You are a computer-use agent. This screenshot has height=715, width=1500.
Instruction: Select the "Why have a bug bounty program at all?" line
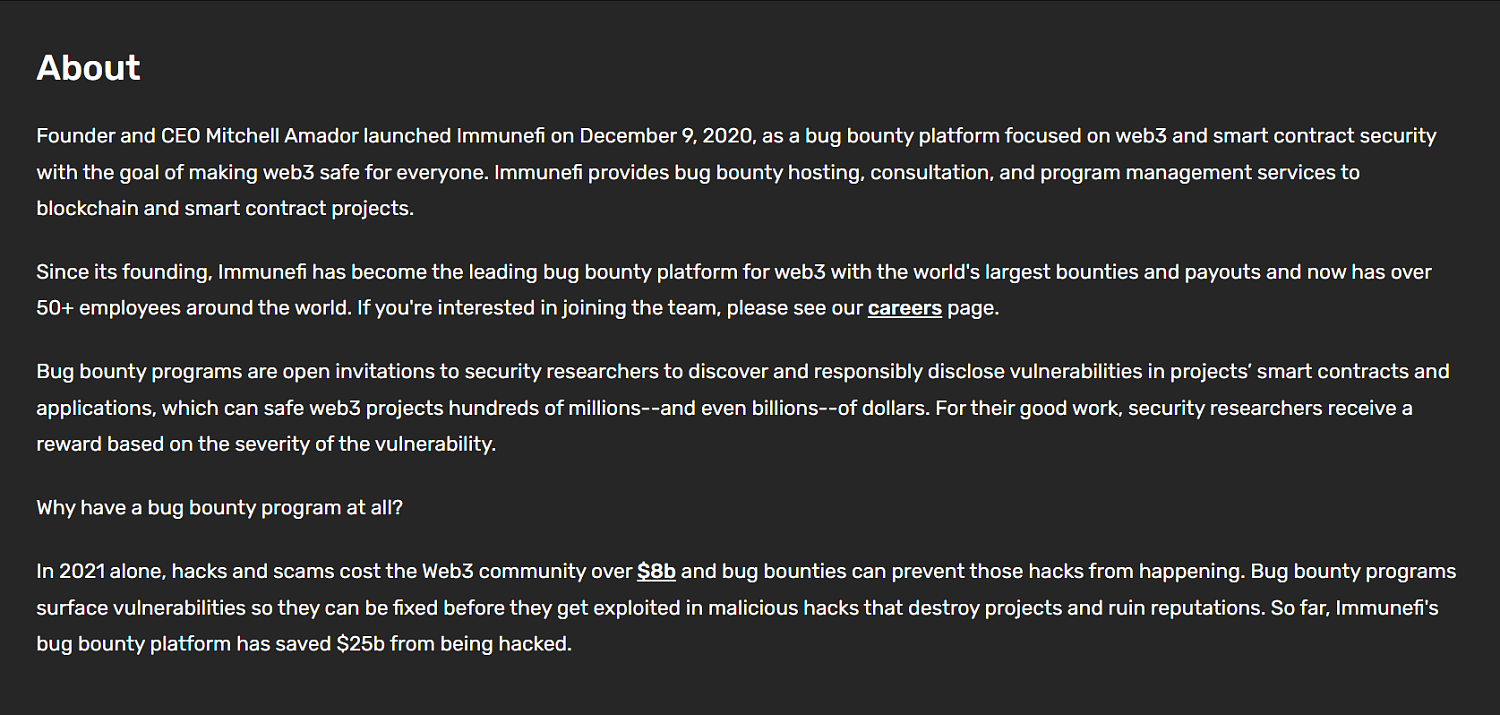pyautogui.click(x=220, y=507)
